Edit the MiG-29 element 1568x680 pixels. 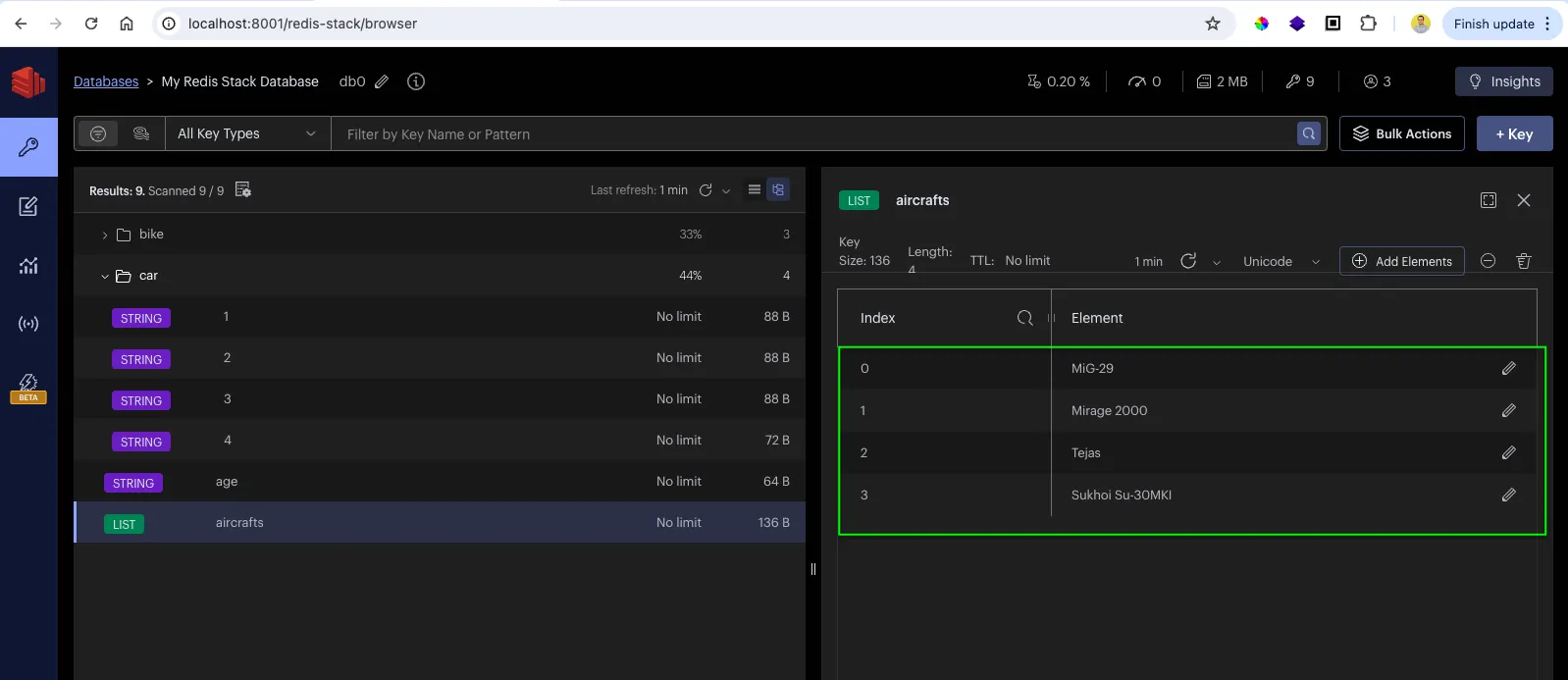pyautogui.click(x=1509, y=368)
